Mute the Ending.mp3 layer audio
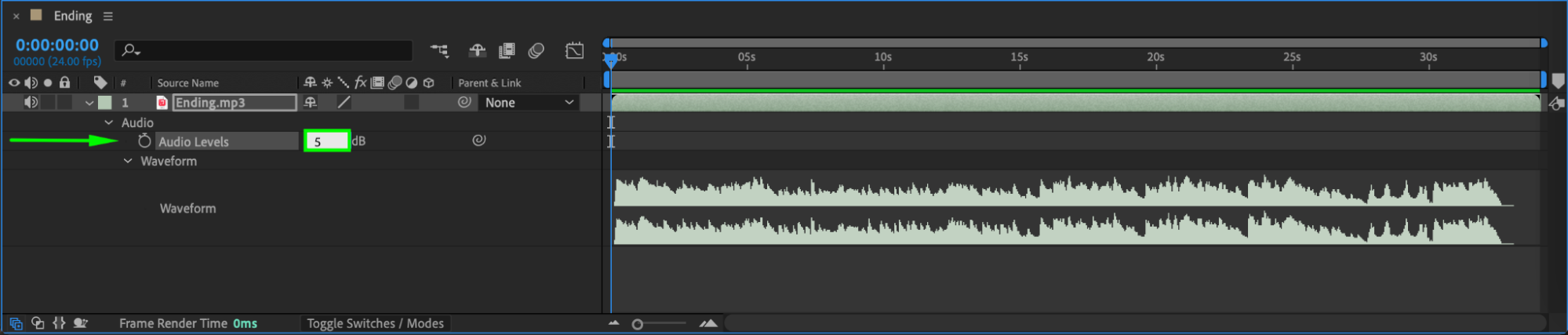1568x335 pixels. (x=31, y=102)
